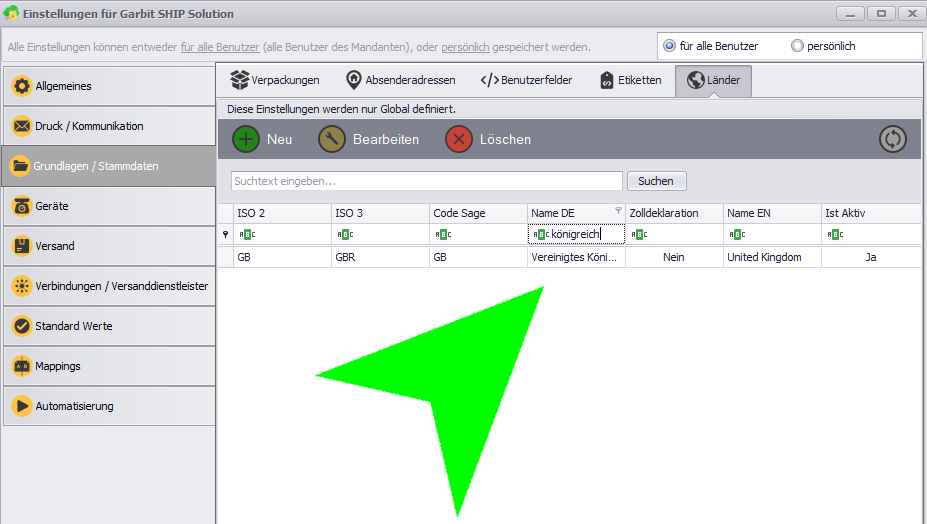This screenshot has height=524, width=927.
Task: Follow the 'für alle Benutzer' link in description
Action: [220, 47]
